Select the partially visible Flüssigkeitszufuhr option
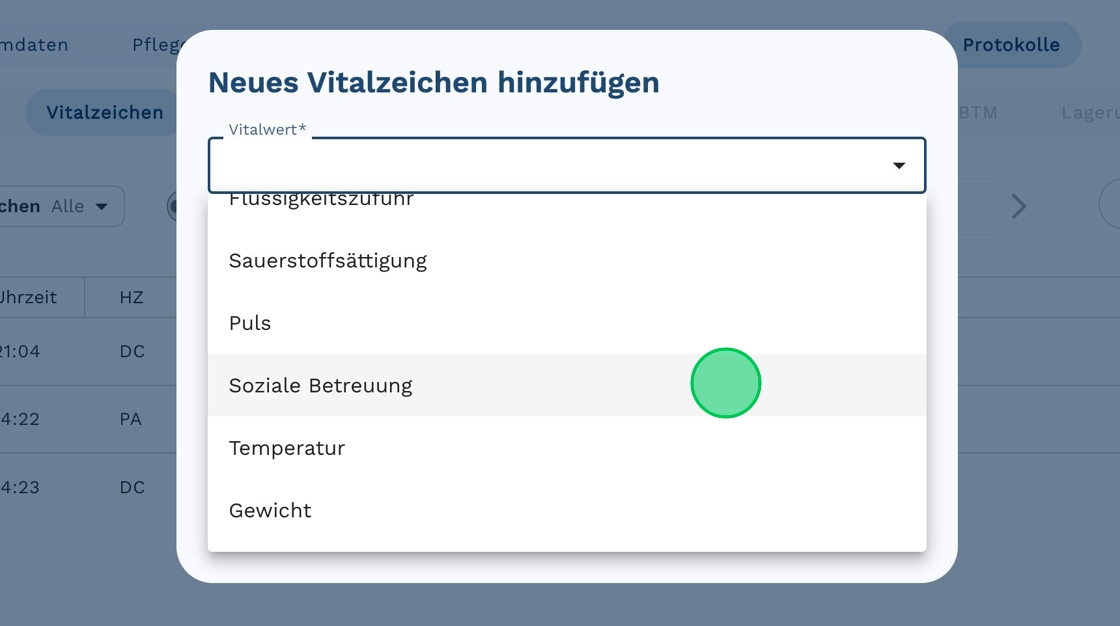The height and width of the screenshot is (626, 1120). pos(321,201)
